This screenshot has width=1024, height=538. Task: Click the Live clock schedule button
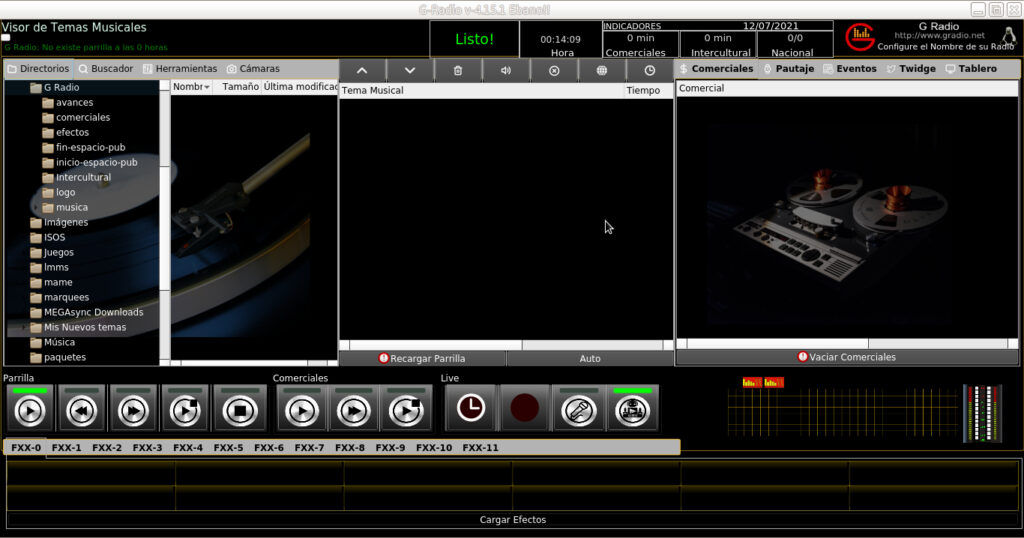coord(471,408)
